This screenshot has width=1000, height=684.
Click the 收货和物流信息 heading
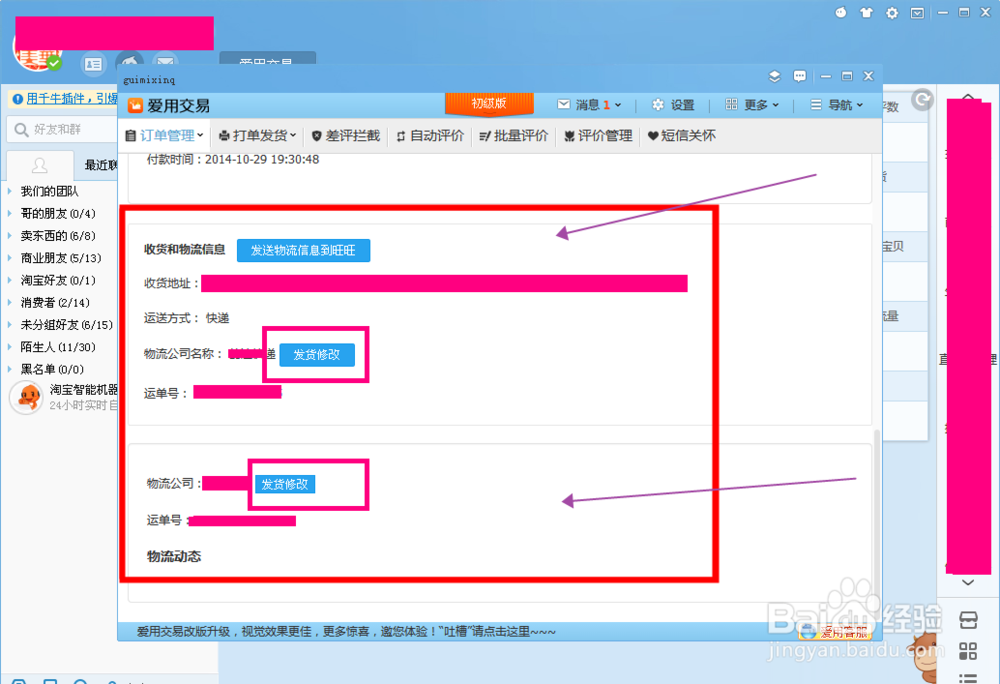click(x=184, y=249)
